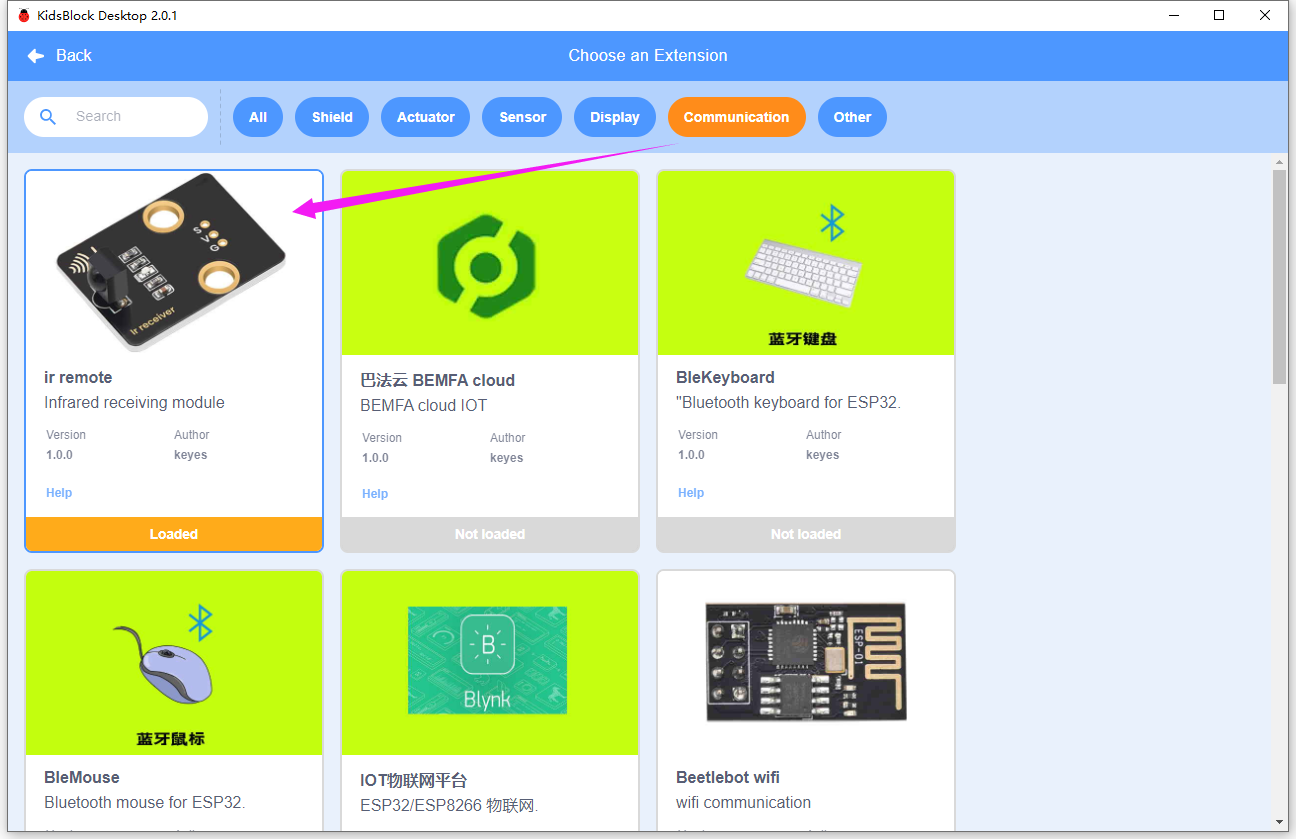The height and width of the screenshot is (839, 1296).
Task: Close the KidsBlock Desktop window
Action: (x=1266, y=15)
